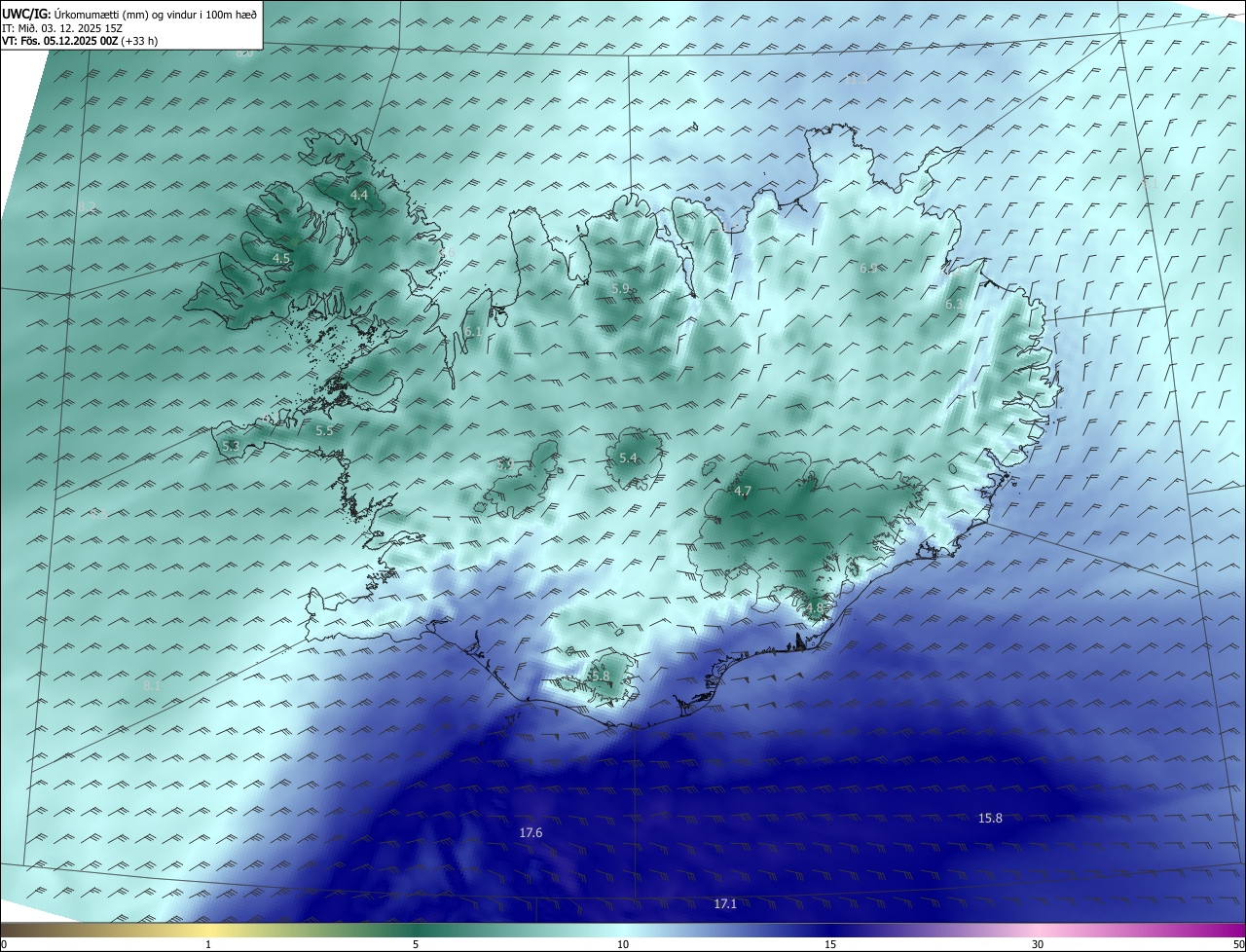The height and width of the screenshot is (952, 1246).
Task: Click the 6.3 value in the northeast
Action: [954, 305]
